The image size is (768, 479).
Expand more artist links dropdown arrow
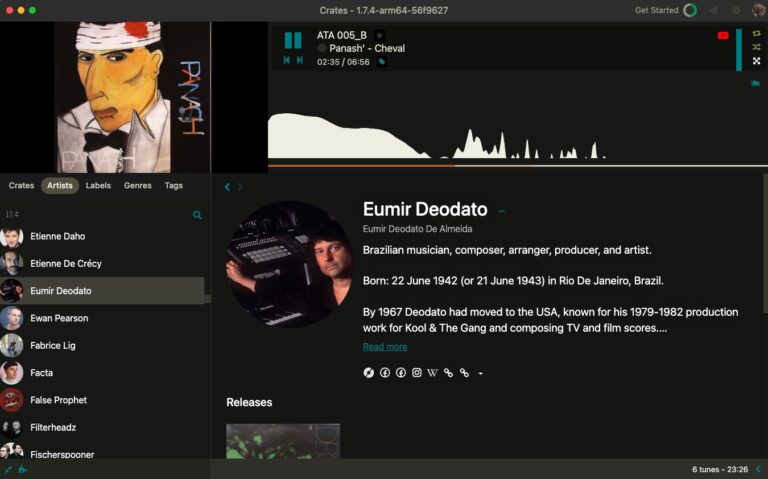pyautogui.click(x=481, y=374)
